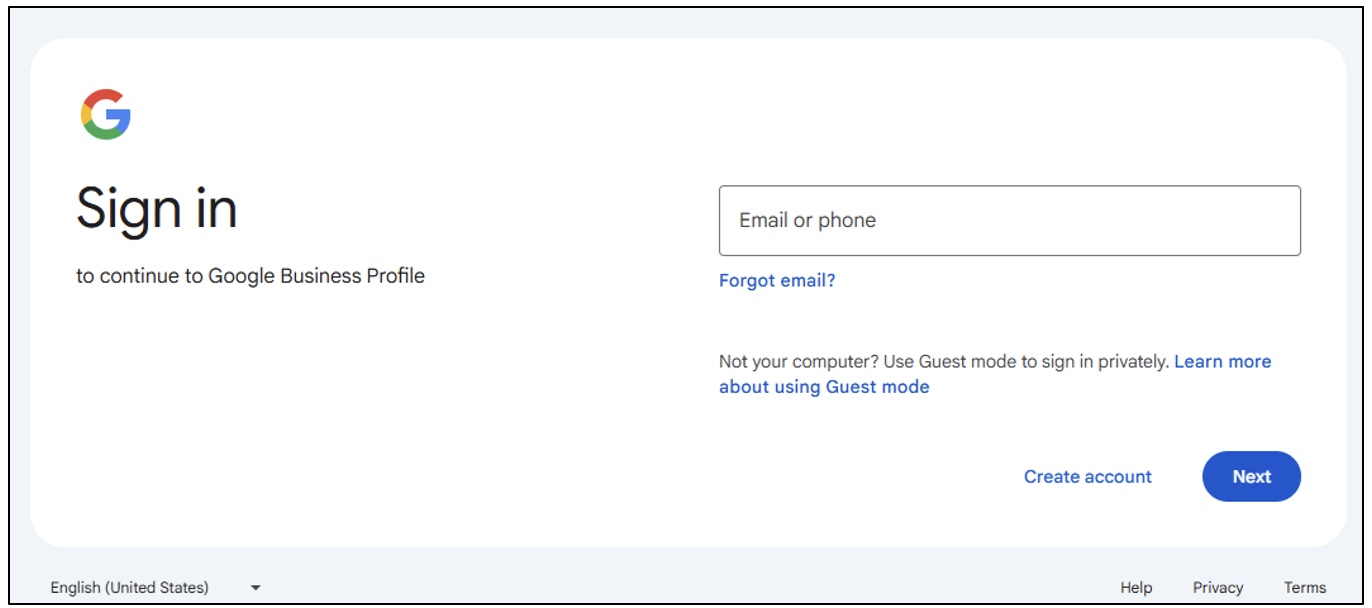Image resolution: width=1372 pixels, height=608 pixels.
Task: Click the "English (United States)" language label
Action: point(130,588)
